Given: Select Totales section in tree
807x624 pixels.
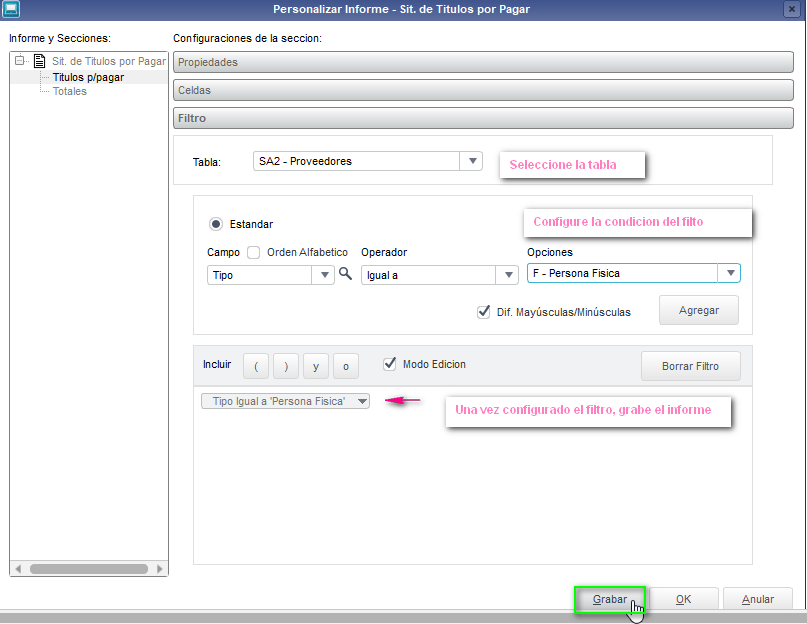Looking at the screenshot, I should pos(69,91).
